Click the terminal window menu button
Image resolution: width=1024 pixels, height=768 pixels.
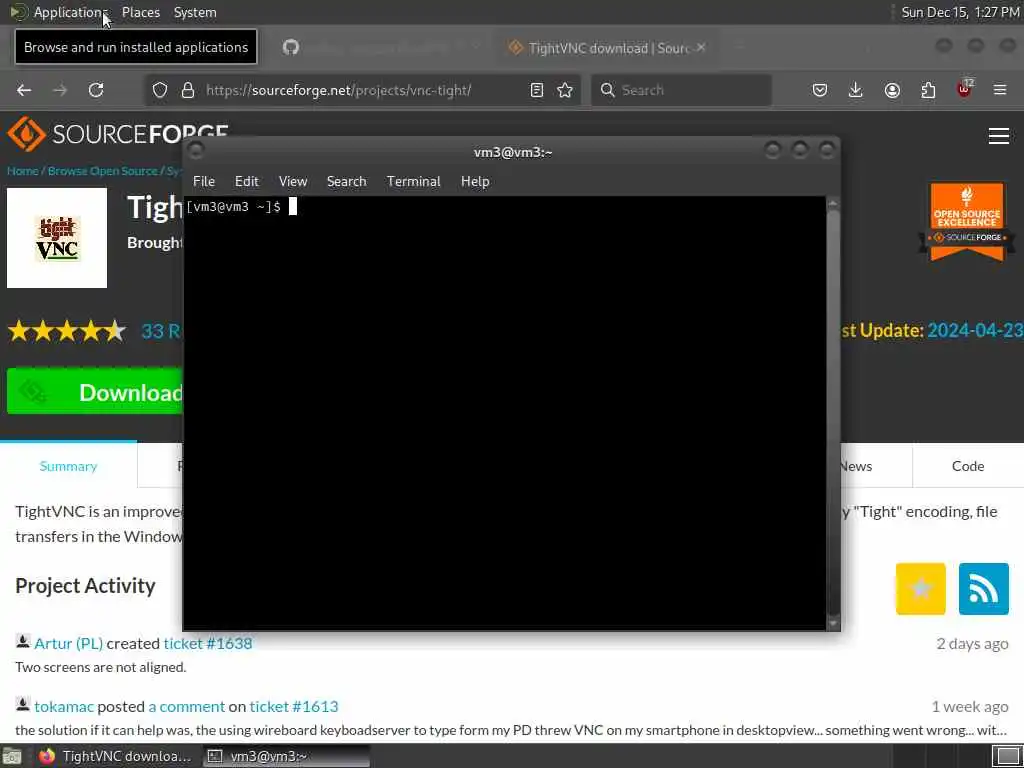195,151
